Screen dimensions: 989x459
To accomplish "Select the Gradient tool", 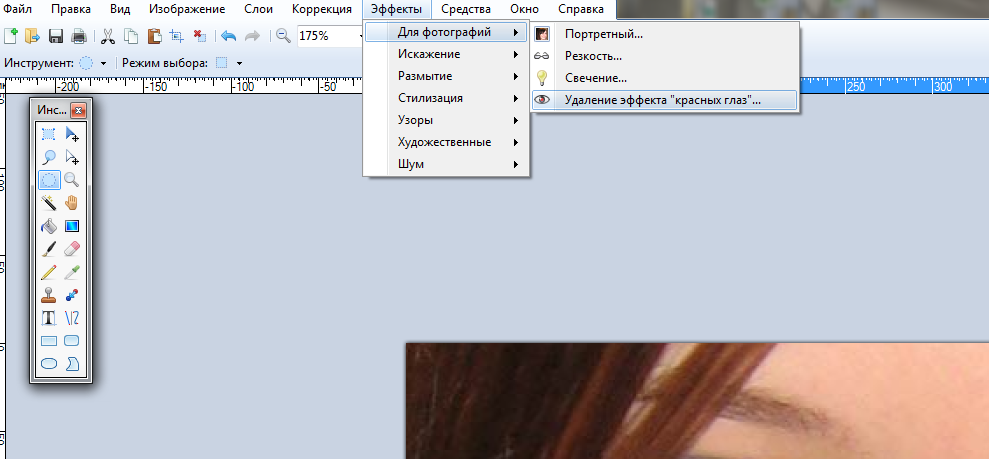I will click(73, 226).
